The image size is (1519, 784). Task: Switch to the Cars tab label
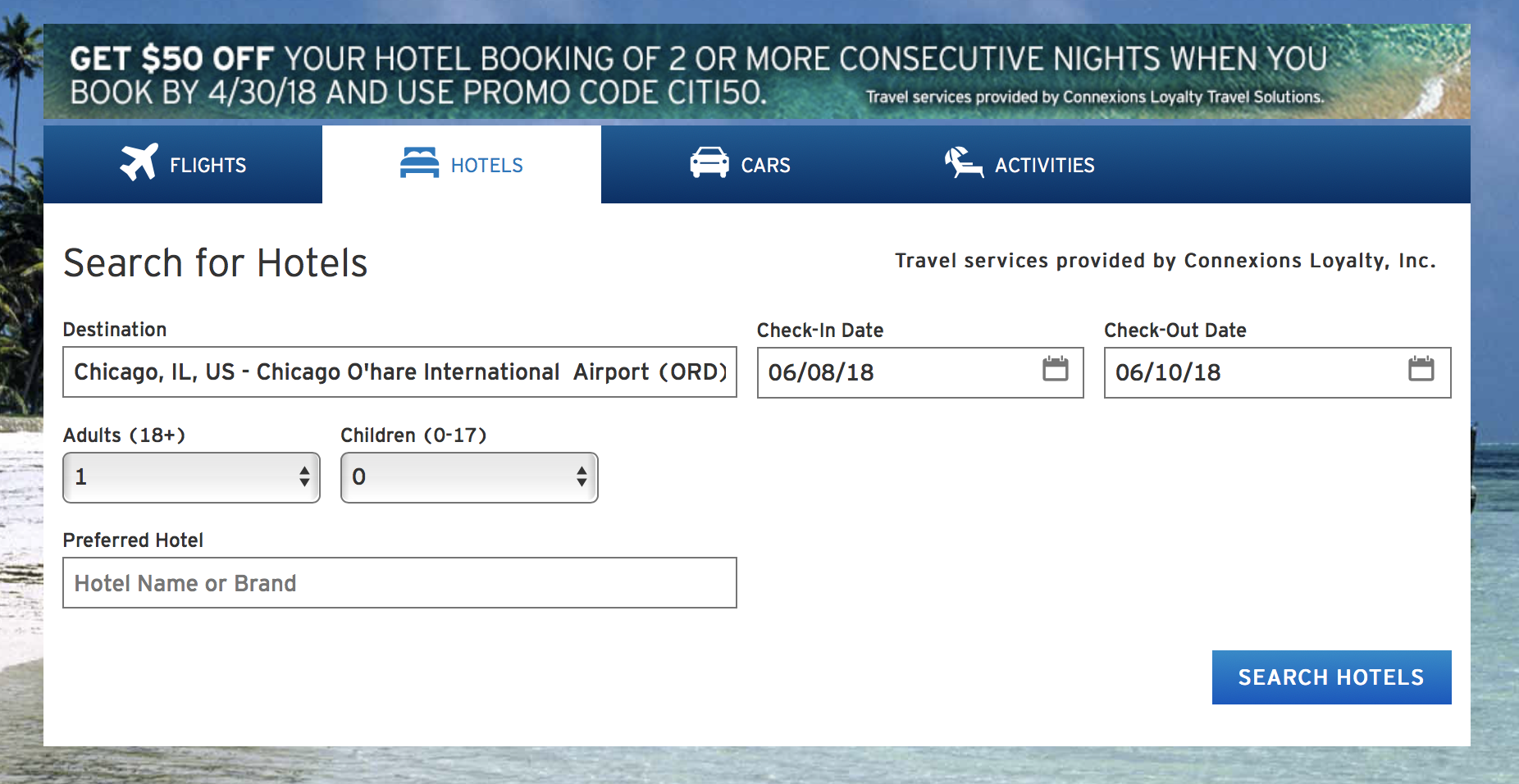(x=765, y=166)
